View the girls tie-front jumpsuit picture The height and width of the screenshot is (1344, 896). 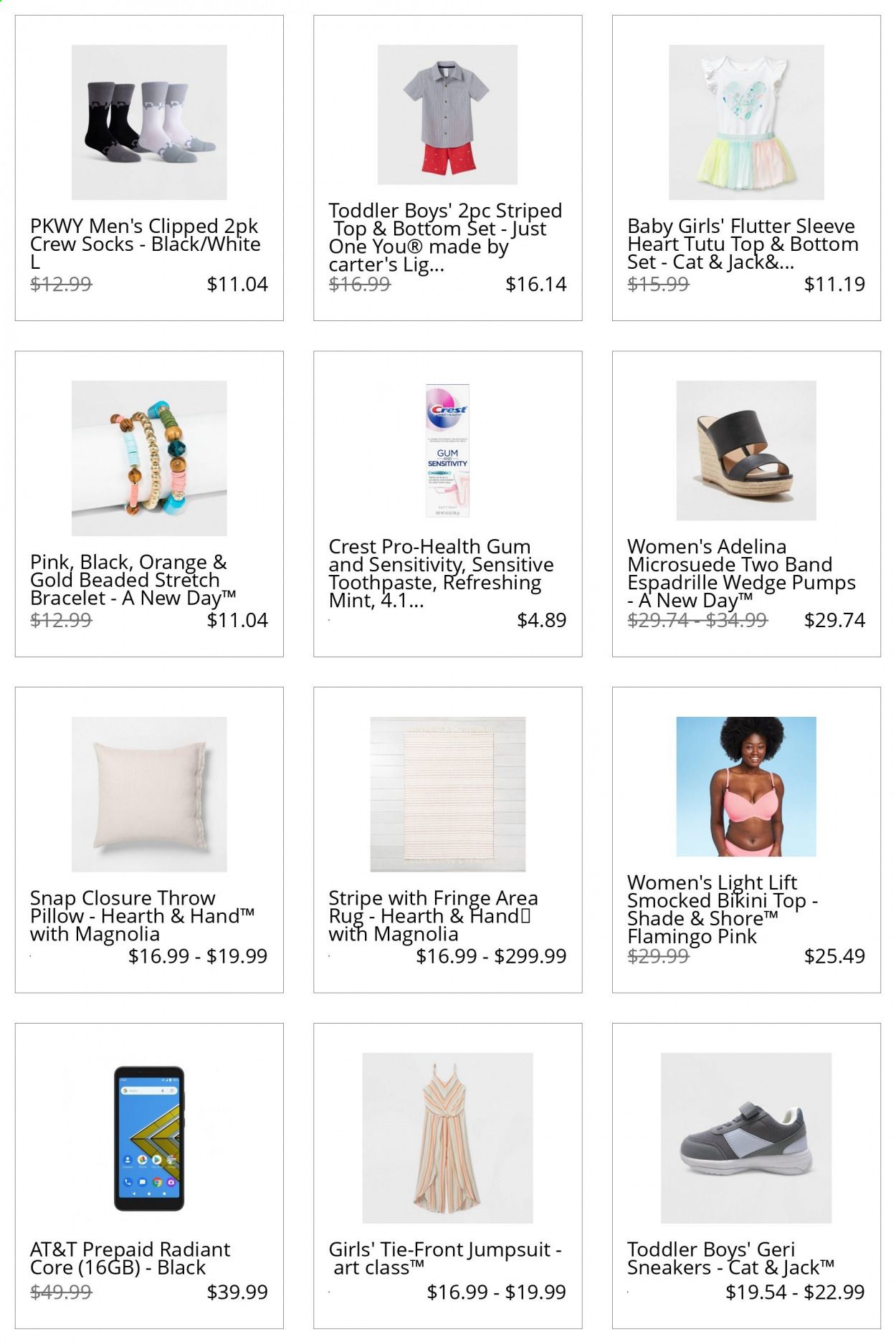[447, 1138]
